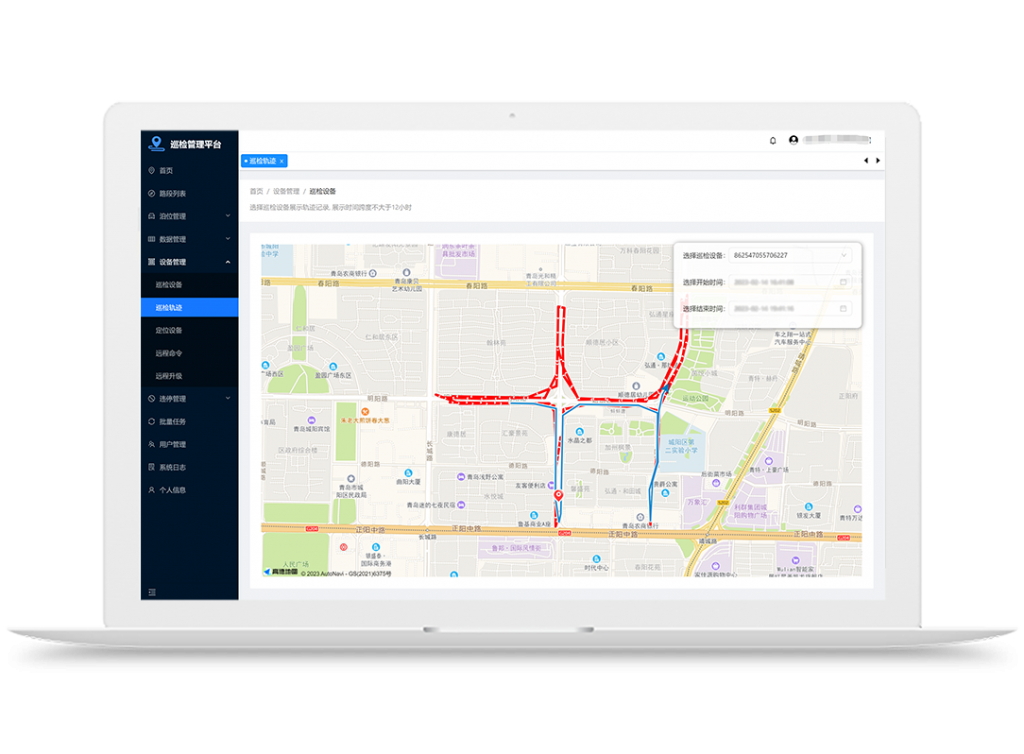Open 远程升级 in the sidebar
Viewport: 1024px width, 754px height.
(189, 376)
